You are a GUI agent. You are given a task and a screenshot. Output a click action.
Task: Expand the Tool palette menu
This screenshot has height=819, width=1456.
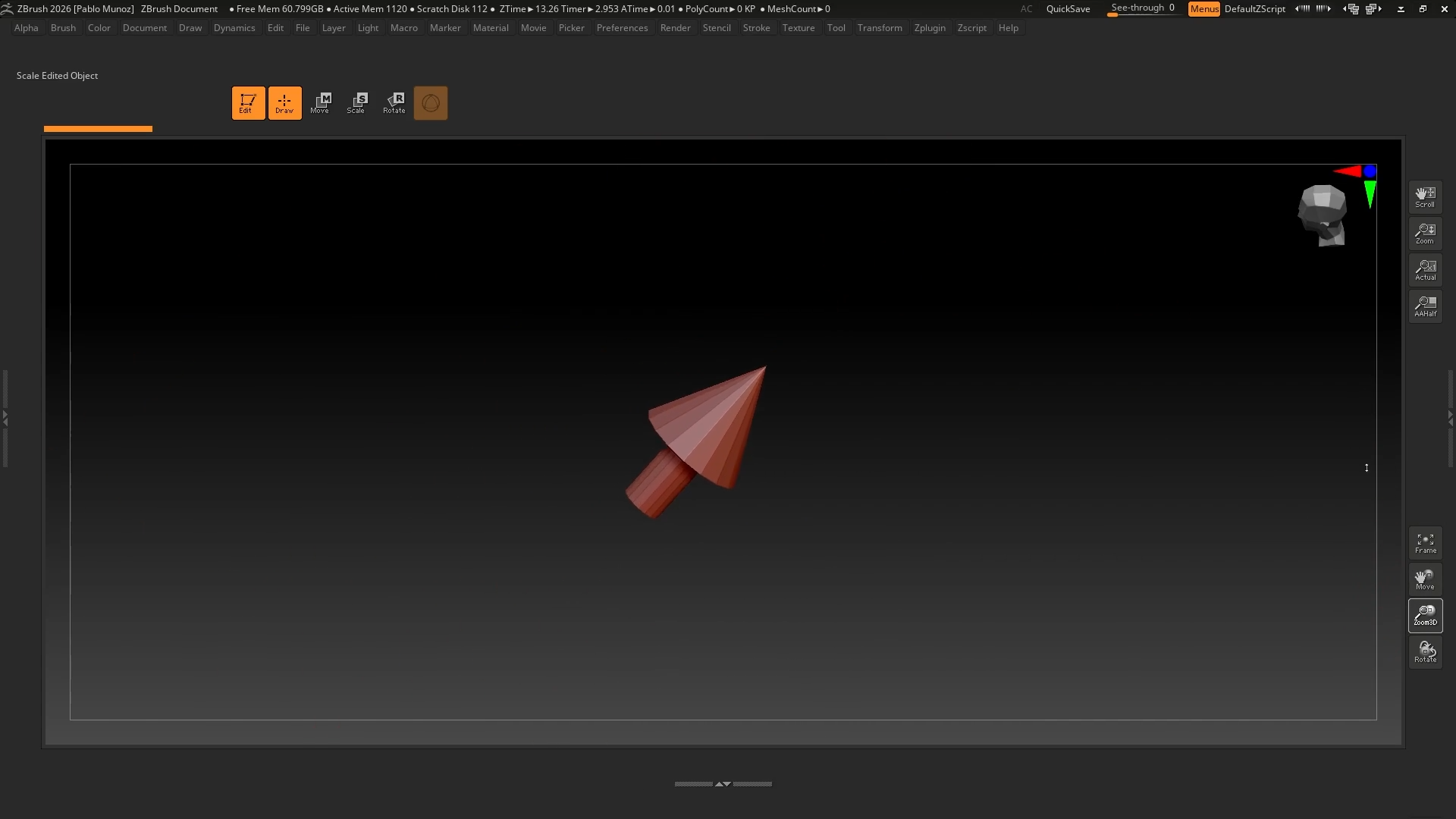tap(836, 28)
